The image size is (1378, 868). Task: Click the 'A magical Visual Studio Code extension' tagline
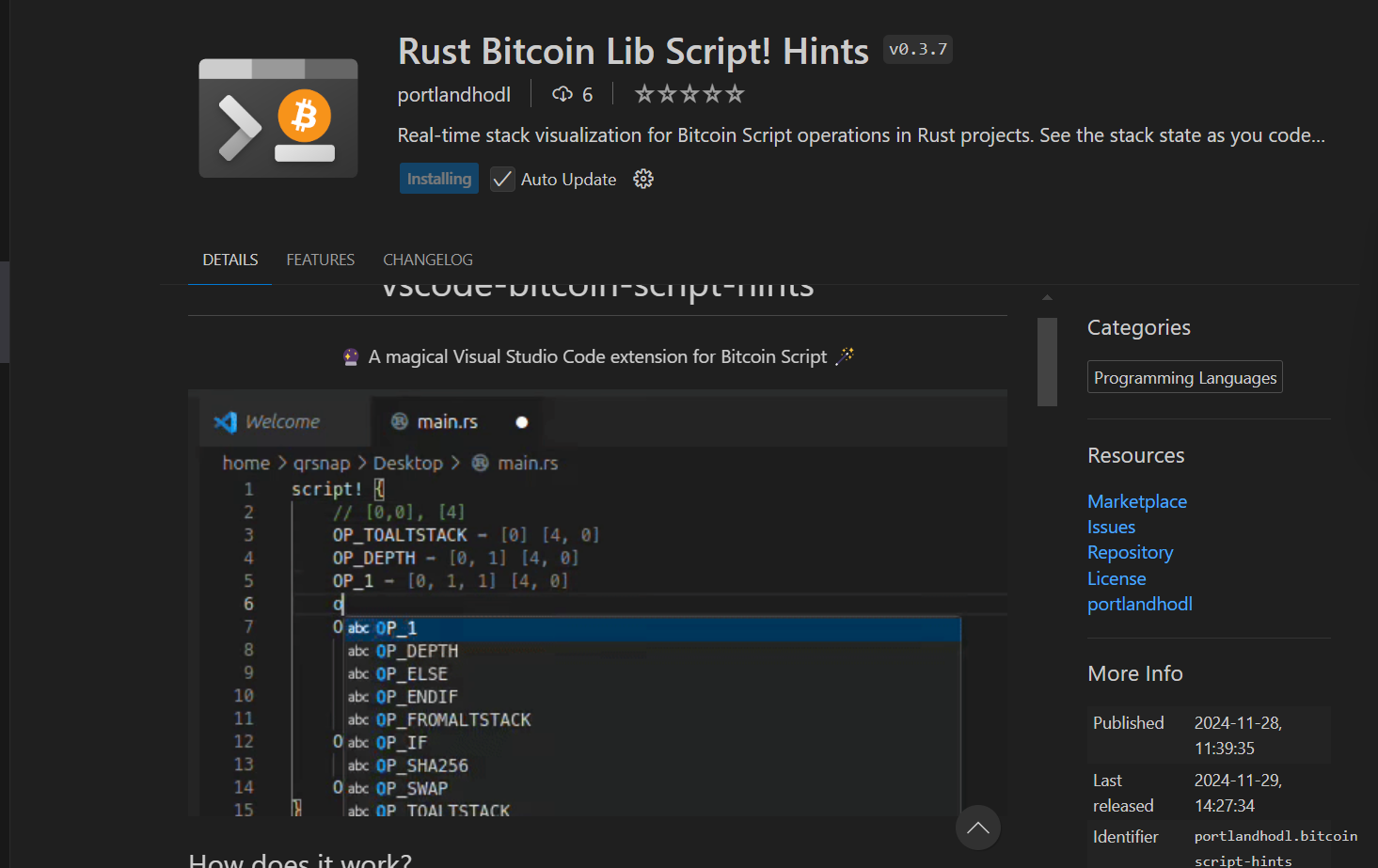(x=597, y=356)
